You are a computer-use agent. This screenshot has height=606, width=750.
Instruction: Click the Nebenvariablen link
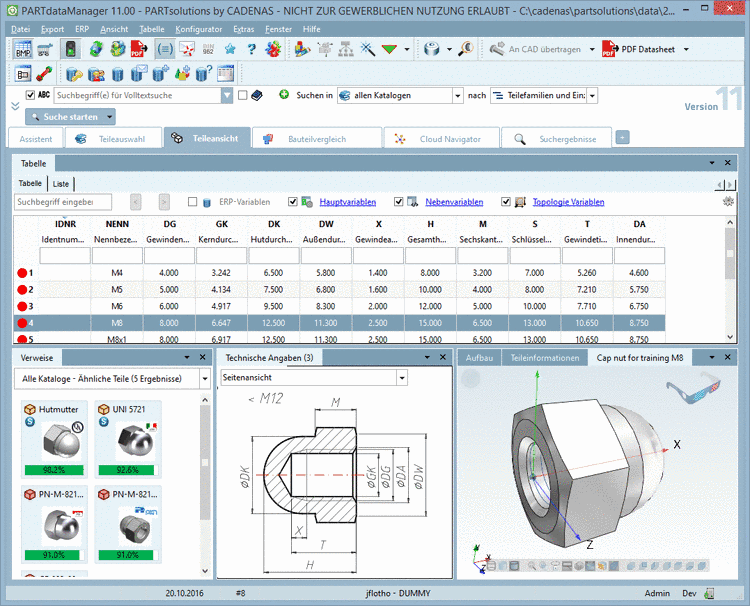(x=454, y=202)
